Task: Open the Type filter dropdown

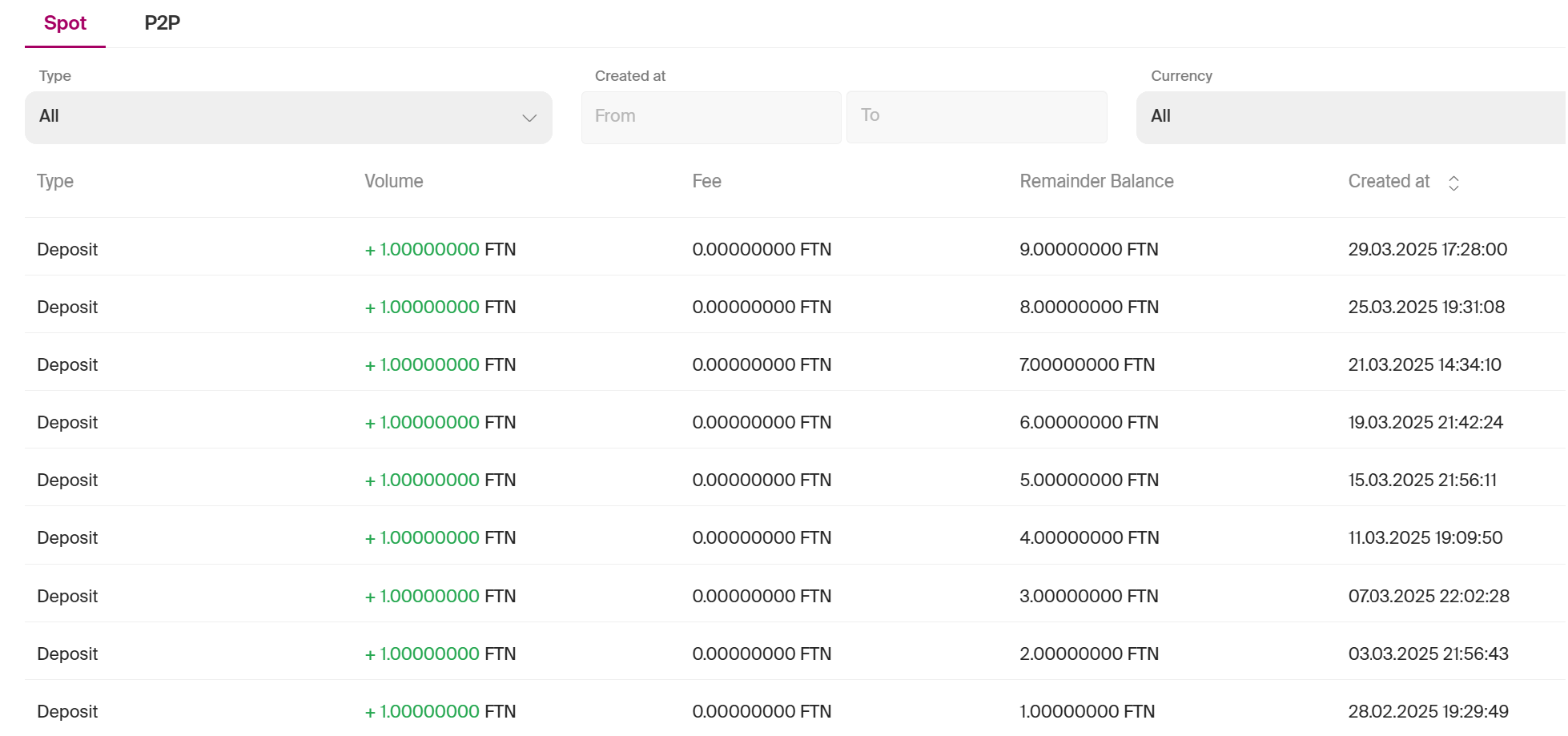Action: click(x=288, y=117)
